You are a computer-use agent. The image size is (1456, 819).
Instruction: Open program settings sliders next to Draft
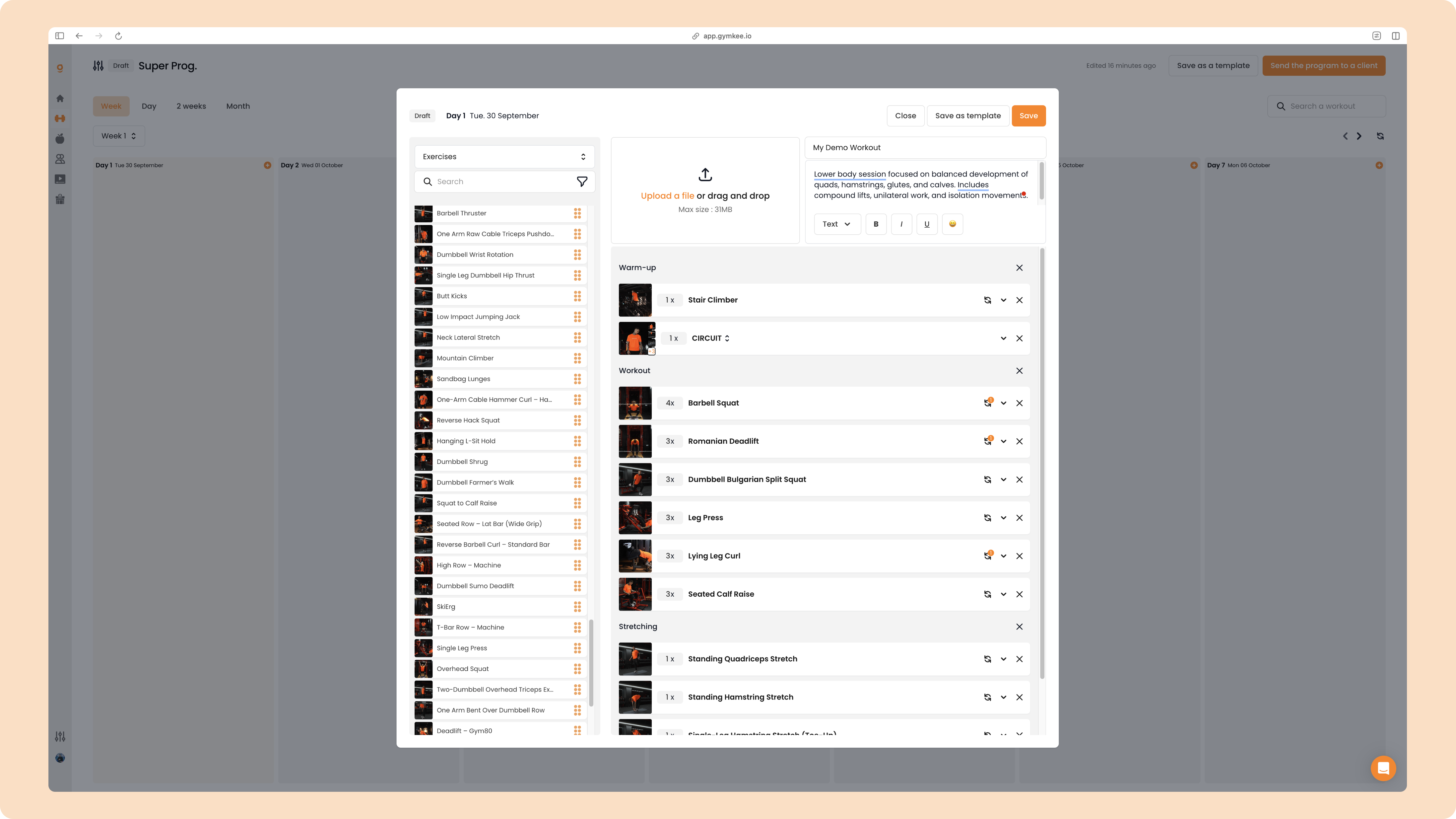(99, 66)
